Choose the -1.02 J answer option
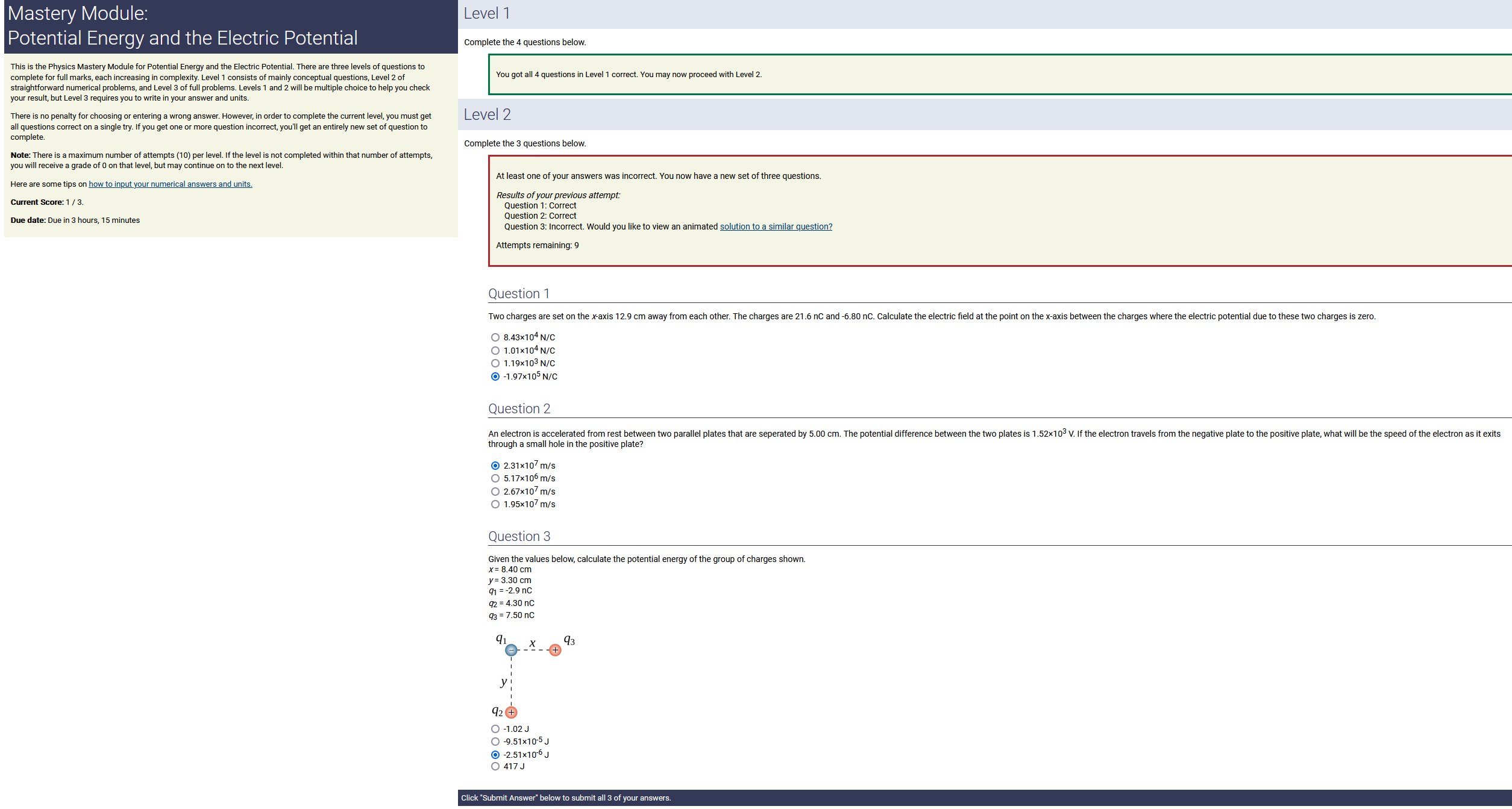The height and width of the screenshot is (809, 1512). pyautogui.click(x=495, y=729)
